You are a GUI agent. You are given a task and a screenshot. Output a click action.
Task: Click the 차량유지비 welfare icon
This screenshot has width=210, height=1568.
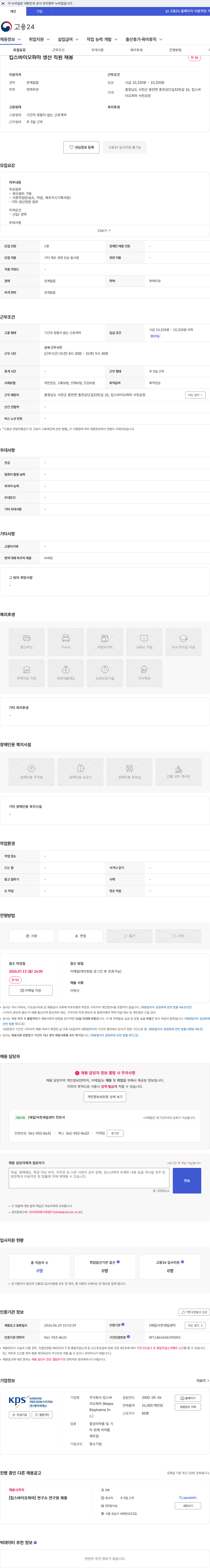coord(105,642)
